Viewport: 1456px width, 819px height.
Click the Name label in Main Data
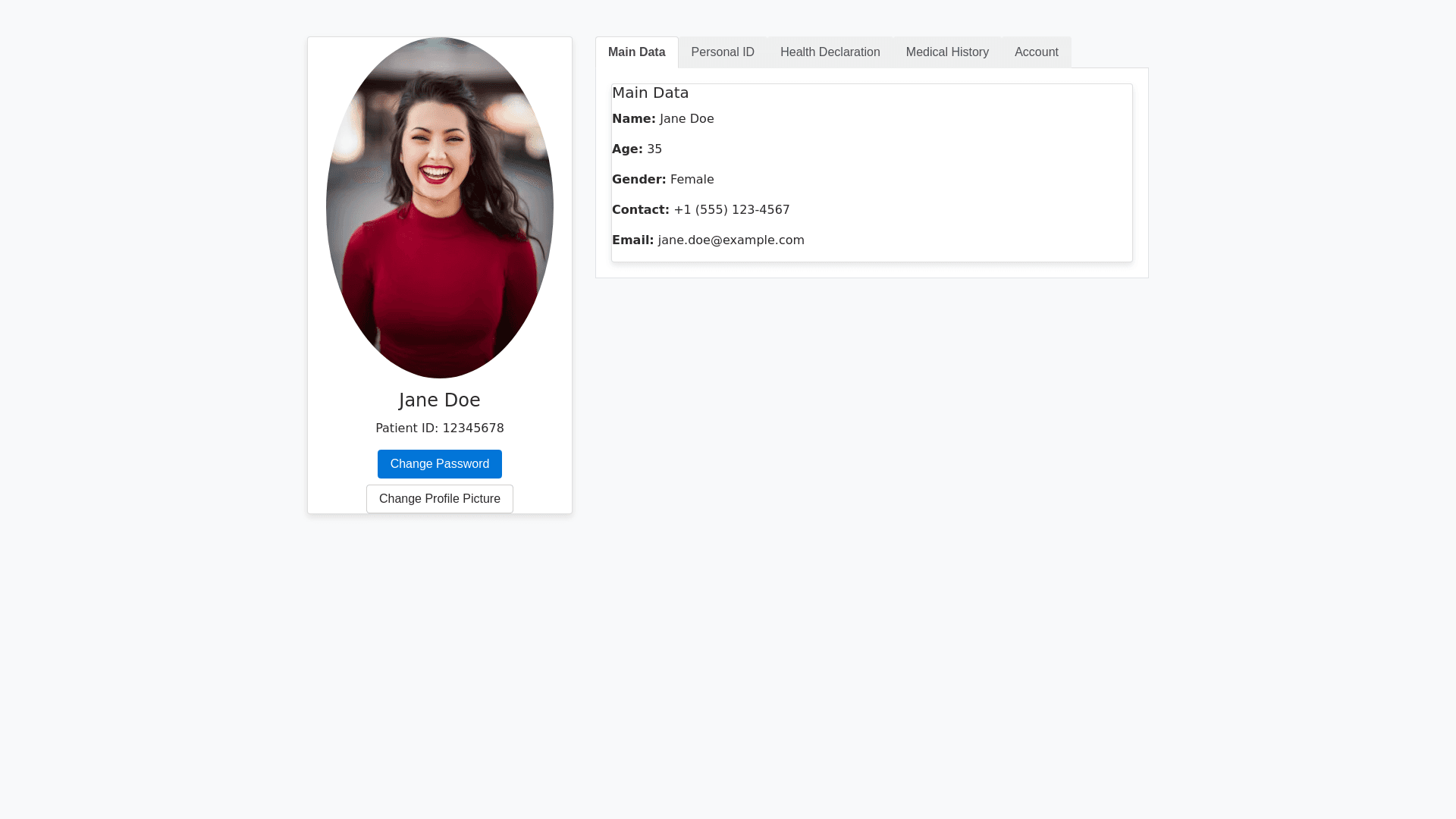[633, 119]
